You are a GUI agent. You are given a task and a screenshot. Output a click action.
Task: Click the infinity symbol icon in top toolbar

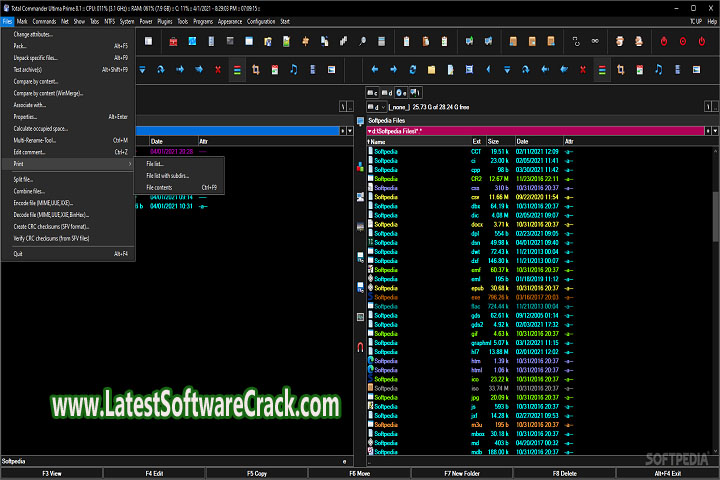click(595, 41)
